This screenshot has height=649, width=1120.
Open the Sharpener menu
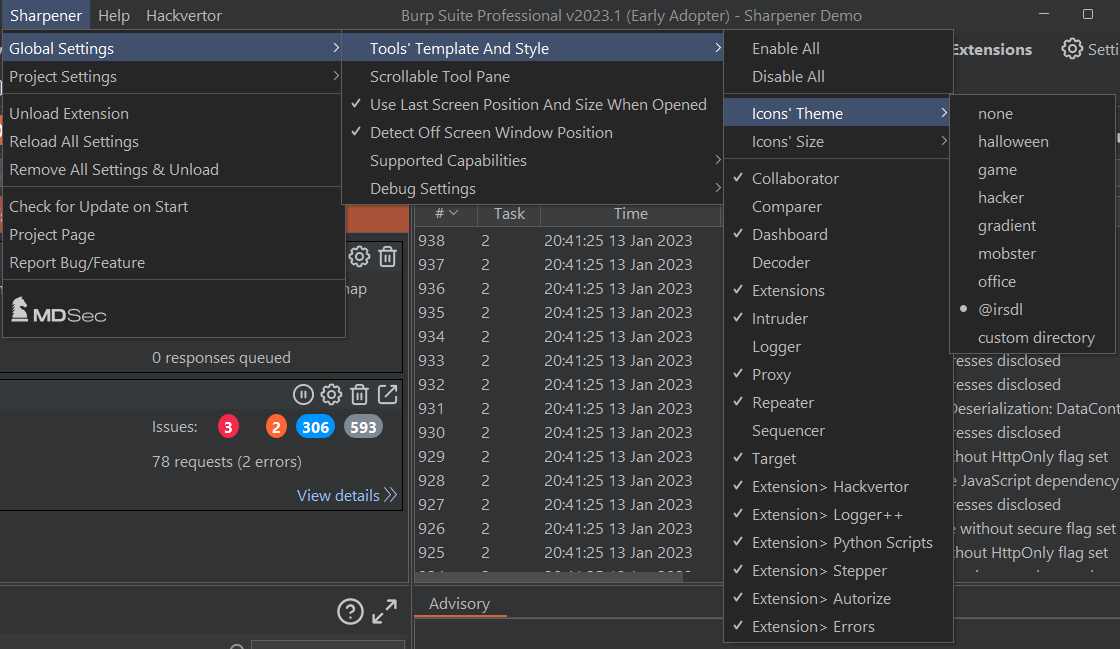46,15
